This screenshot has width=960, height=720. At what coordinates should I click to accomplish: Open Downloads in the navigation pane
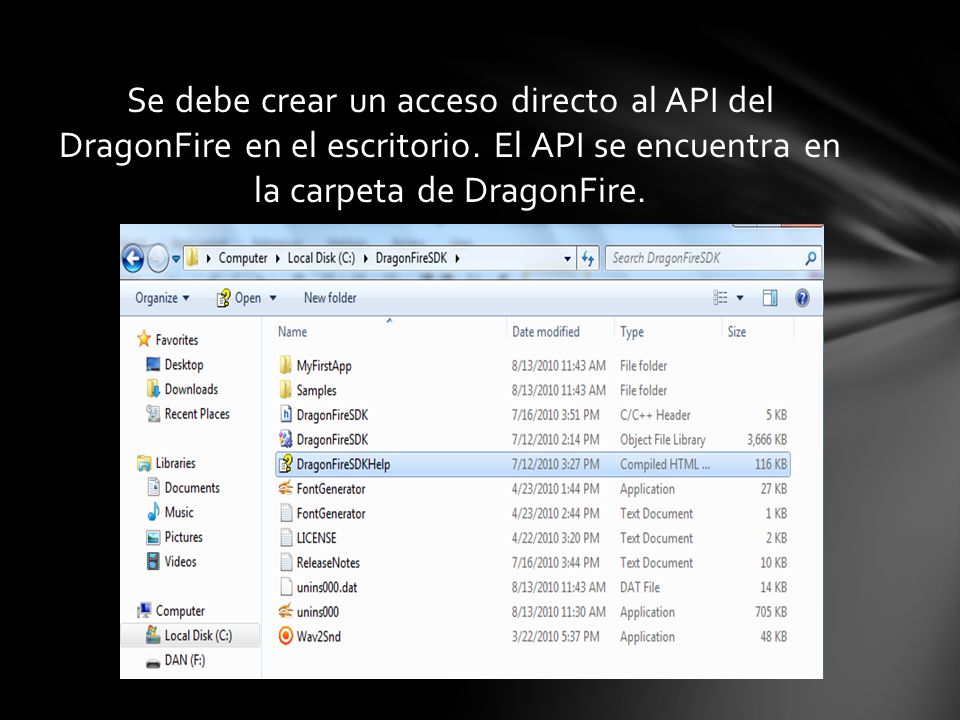click(191, 389)
